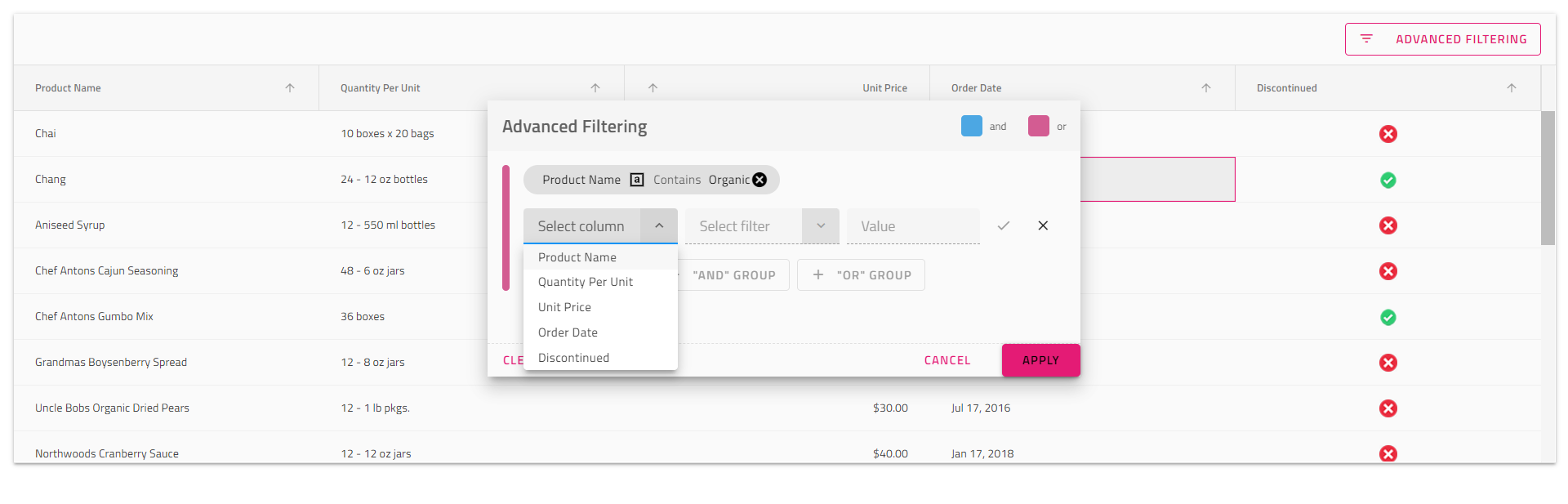Open the Select filter dropdown

tap(821, 226)
